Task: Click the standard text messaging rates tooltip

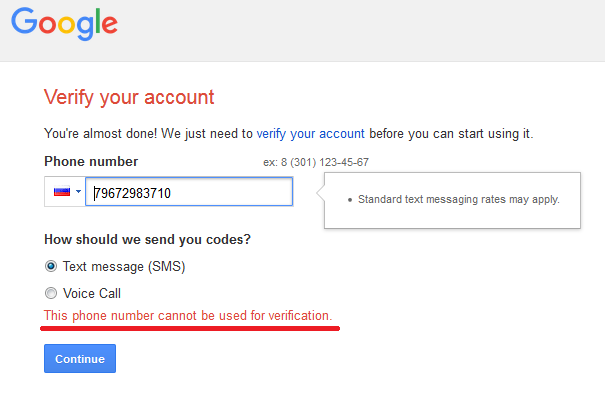Action: (456, 199)
